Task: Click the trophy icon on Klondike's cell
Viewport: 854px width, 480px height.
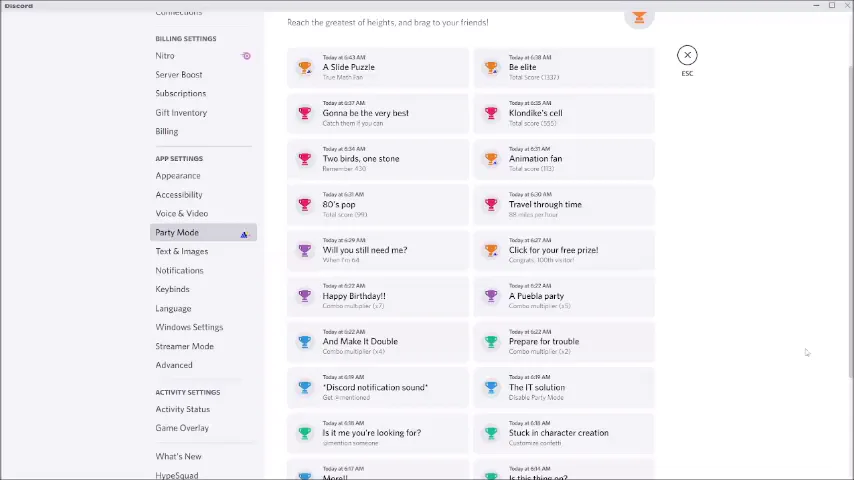Action: tap(491, 113)
